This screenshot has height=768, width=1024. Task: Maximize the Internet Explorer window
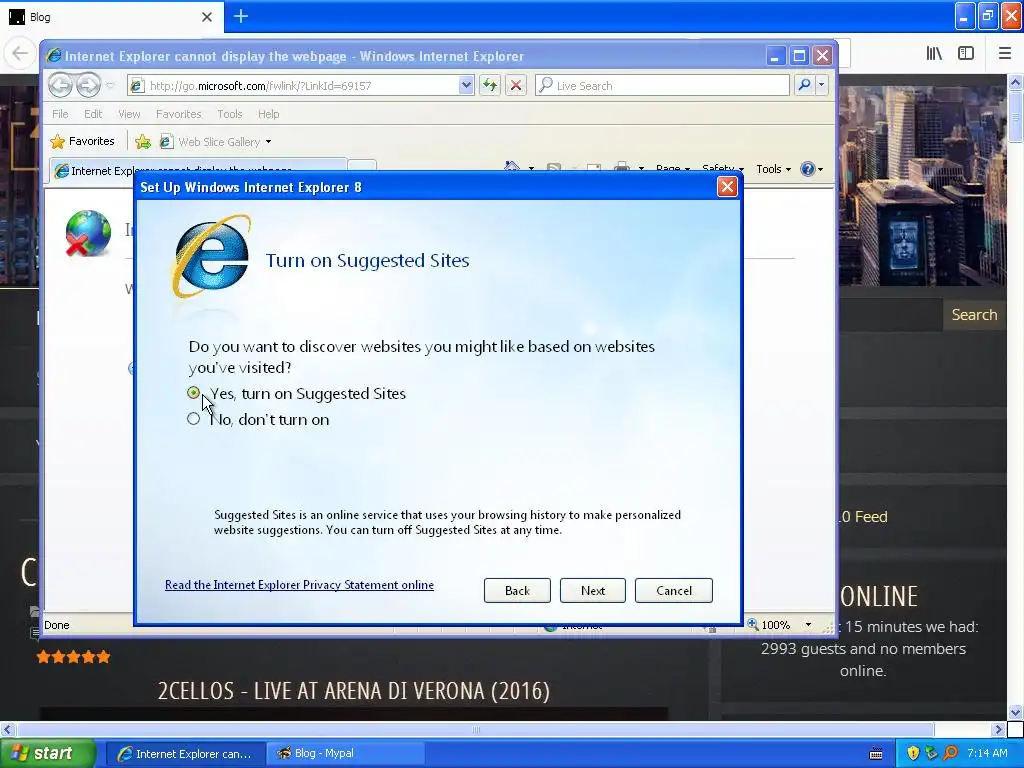[799, 56]
